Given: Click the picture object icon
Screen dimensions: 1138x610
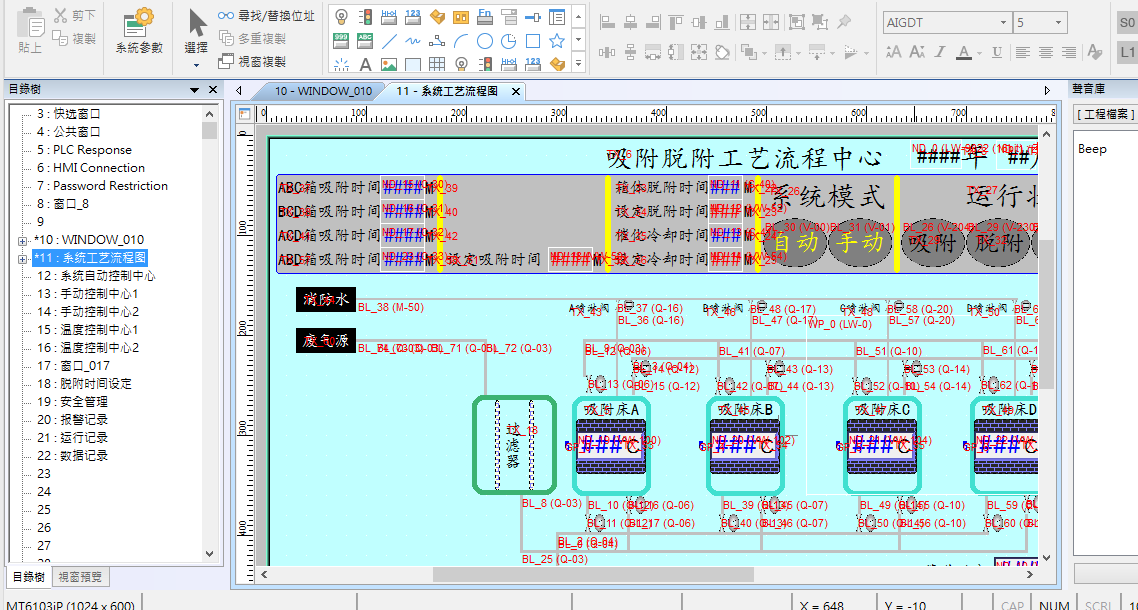Looking at the screenshot, I should (389, 65).
